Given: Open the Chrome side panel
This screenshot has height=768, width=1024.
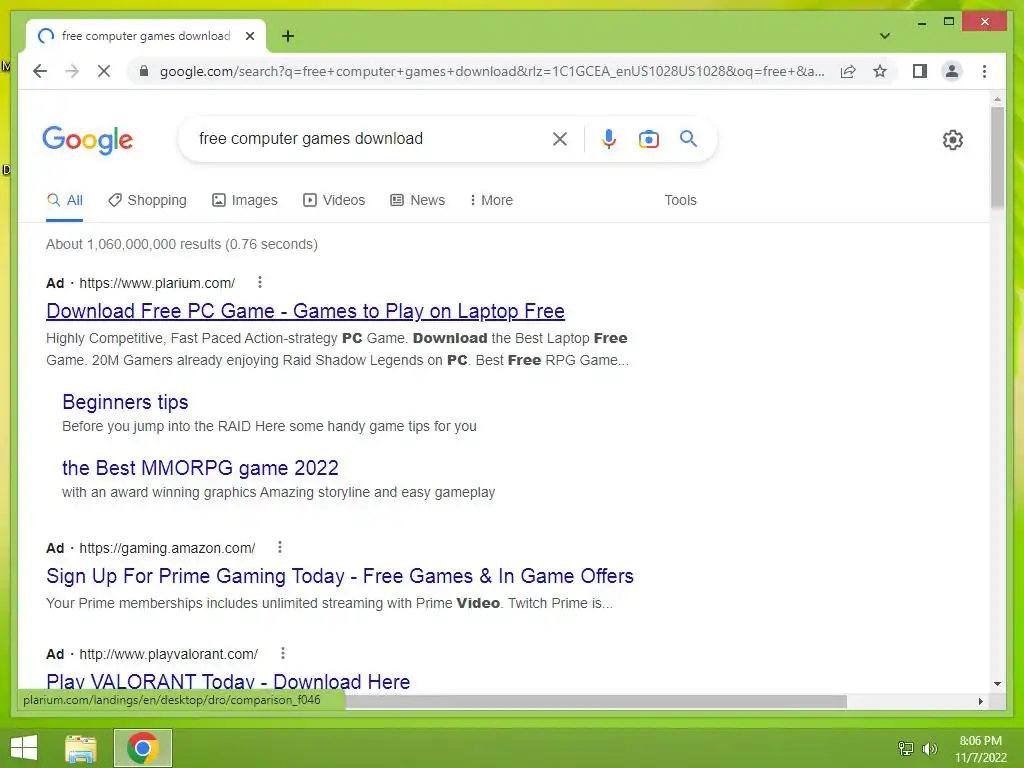Looking at the screenshot, I should coord(920,71).
